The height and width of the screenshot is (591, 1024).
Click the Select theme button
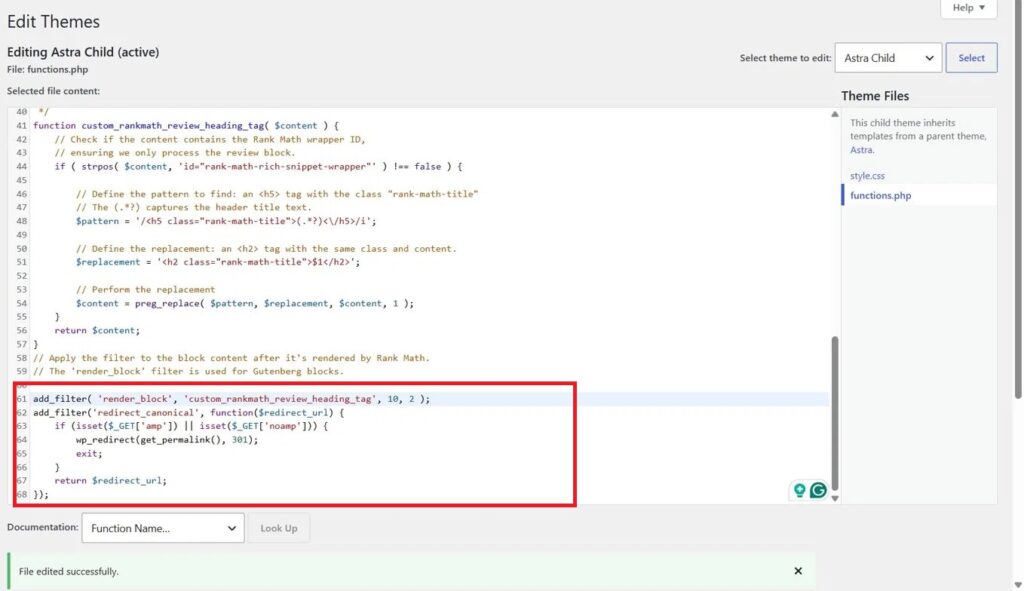pos(971,57)
